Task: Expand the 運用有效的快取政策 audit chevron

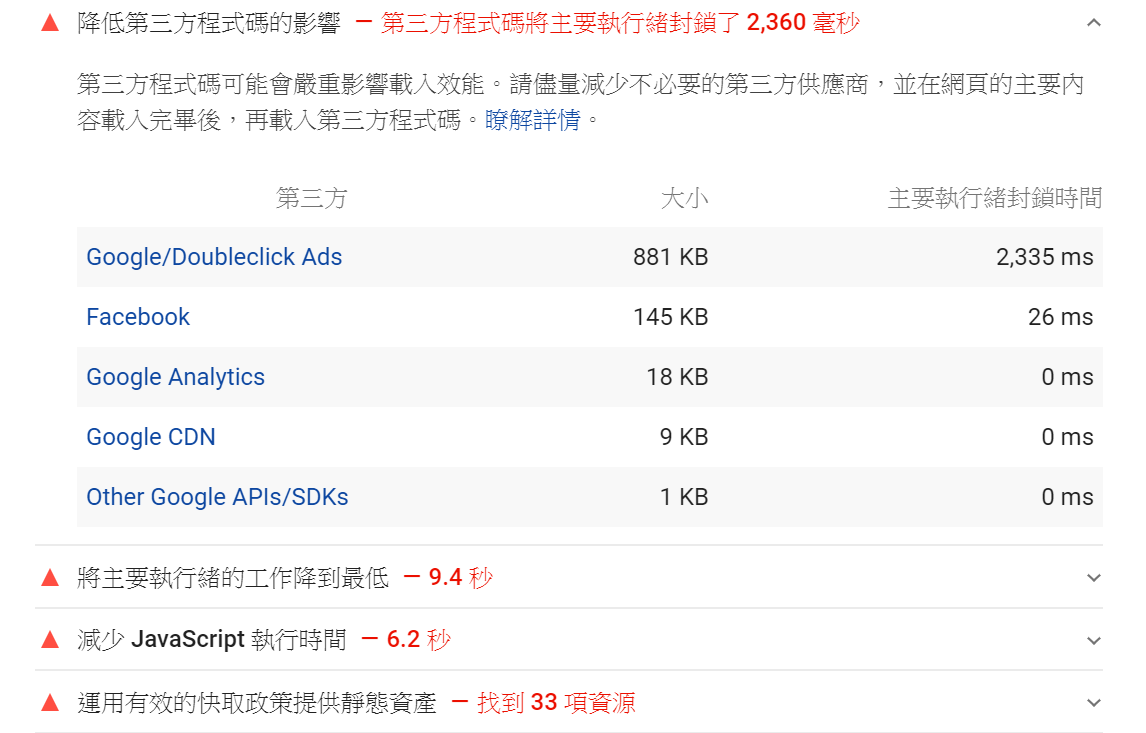Action: [1093, 702]
